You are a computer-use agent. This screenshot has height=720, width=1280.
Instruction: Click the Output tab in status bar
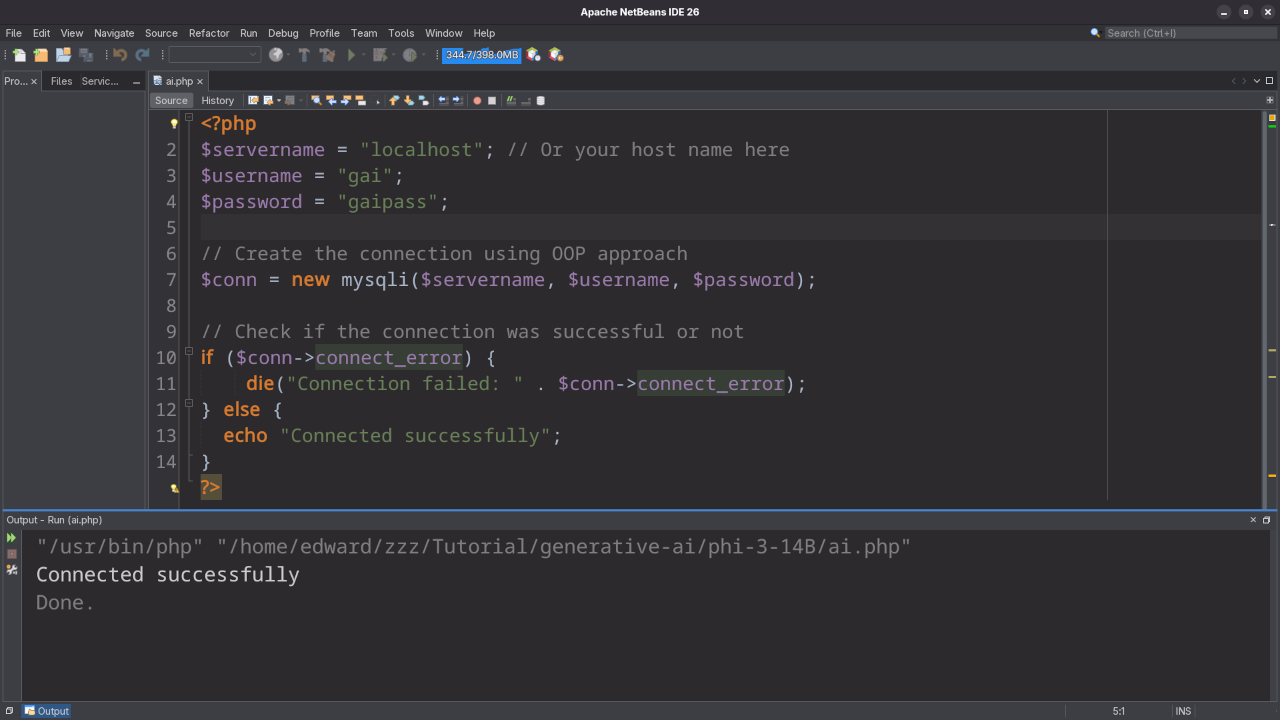[x=47, y=711]
